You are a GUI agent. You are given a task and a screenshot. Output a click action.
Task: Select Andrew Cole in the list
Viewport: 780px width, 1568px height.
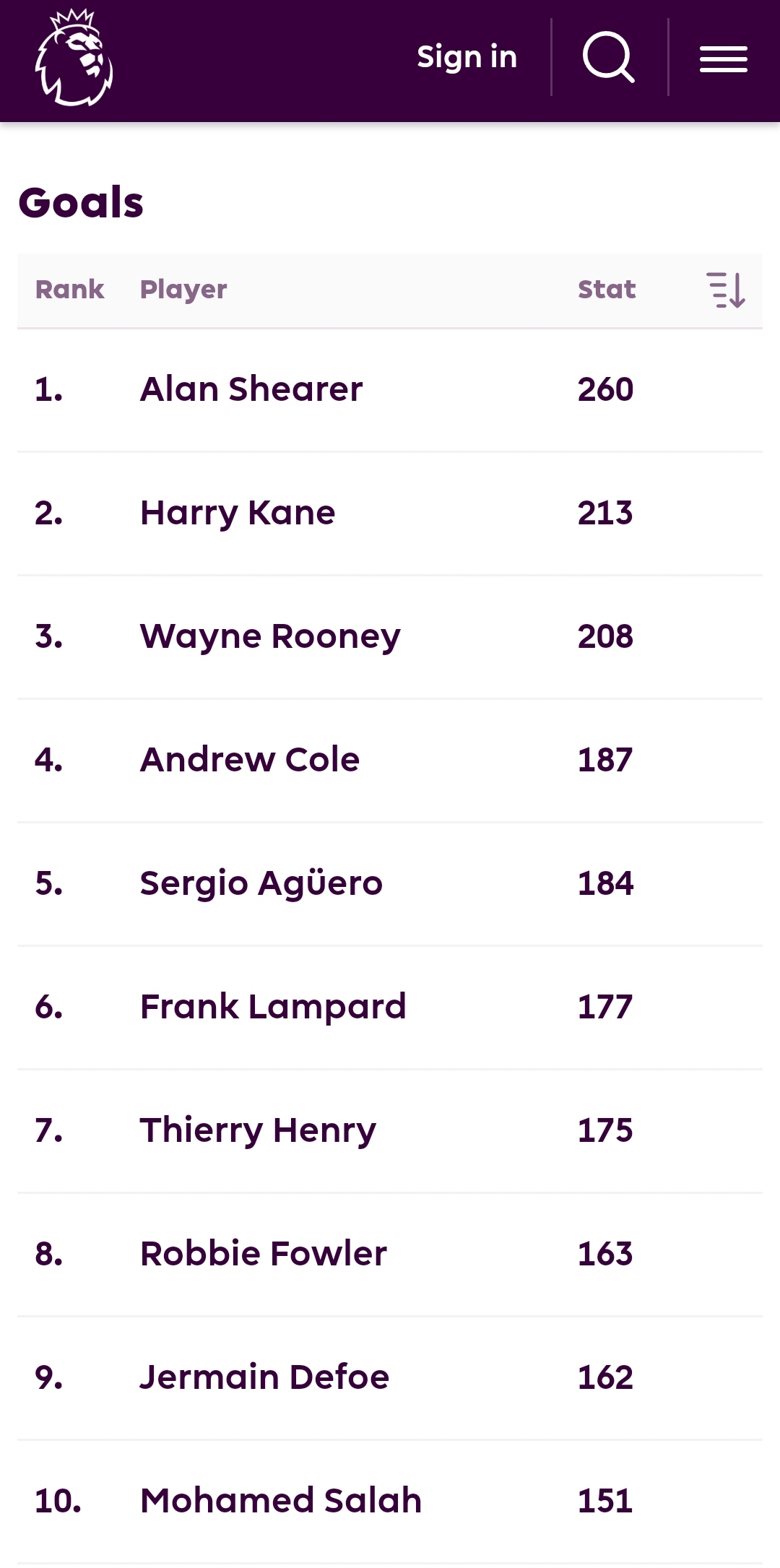pyautogui.click(x=250, y=760)
